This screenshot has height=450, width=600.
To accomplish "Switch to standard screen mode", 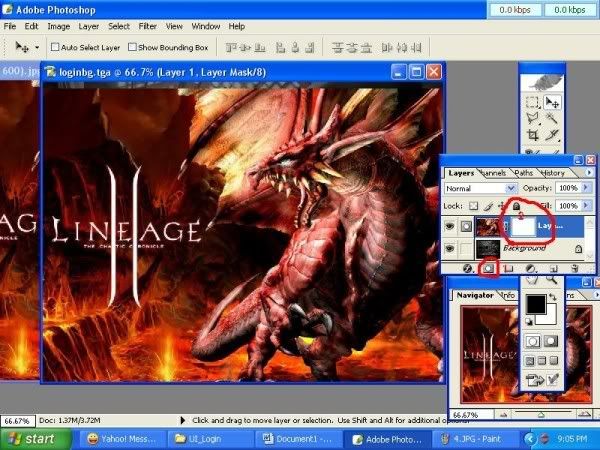I will tap(530, 360).
